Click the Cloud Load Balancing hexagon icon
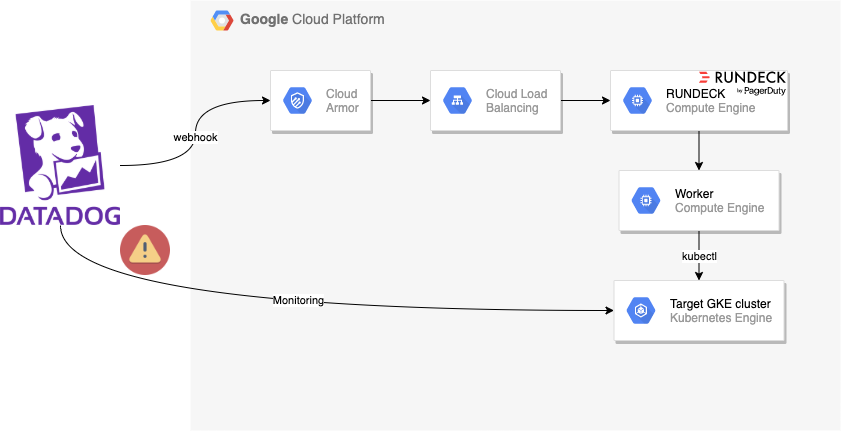The height and width of the screenshot is (431, 841). pyautogui.click(x=457, y=101)
